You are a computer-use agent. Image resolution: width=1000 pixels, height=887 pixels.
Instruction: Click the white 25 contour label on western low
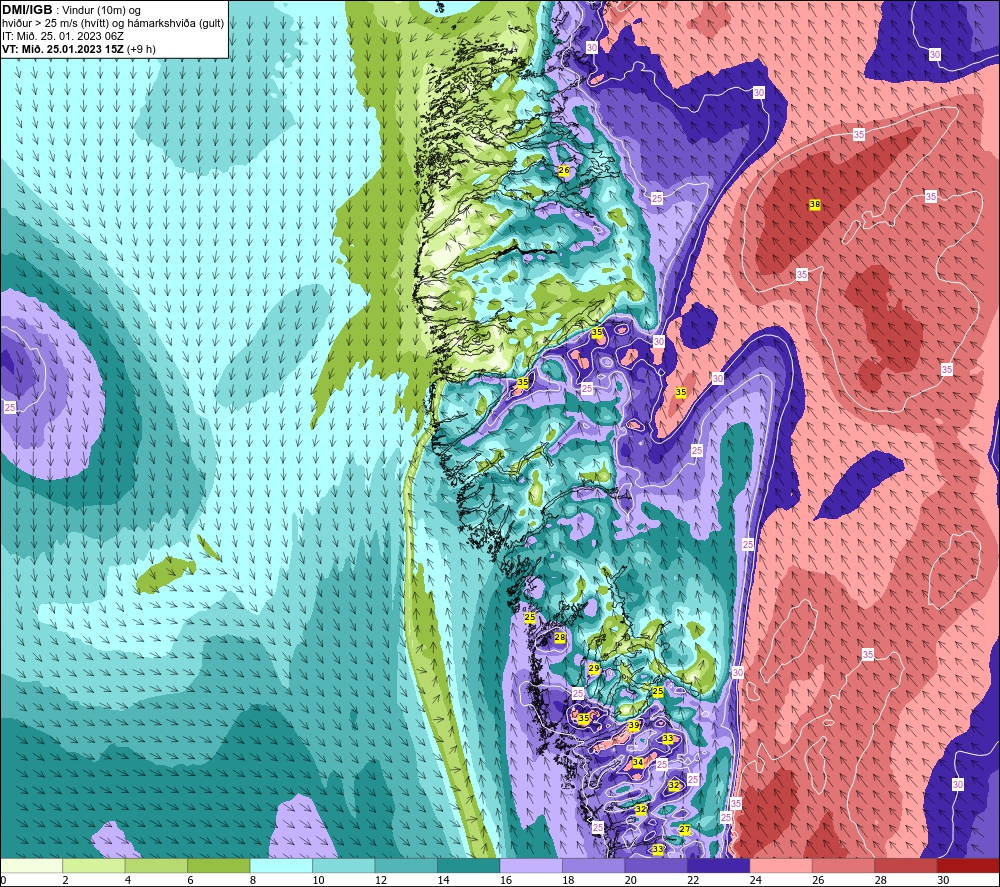click(x=10, y=407)
